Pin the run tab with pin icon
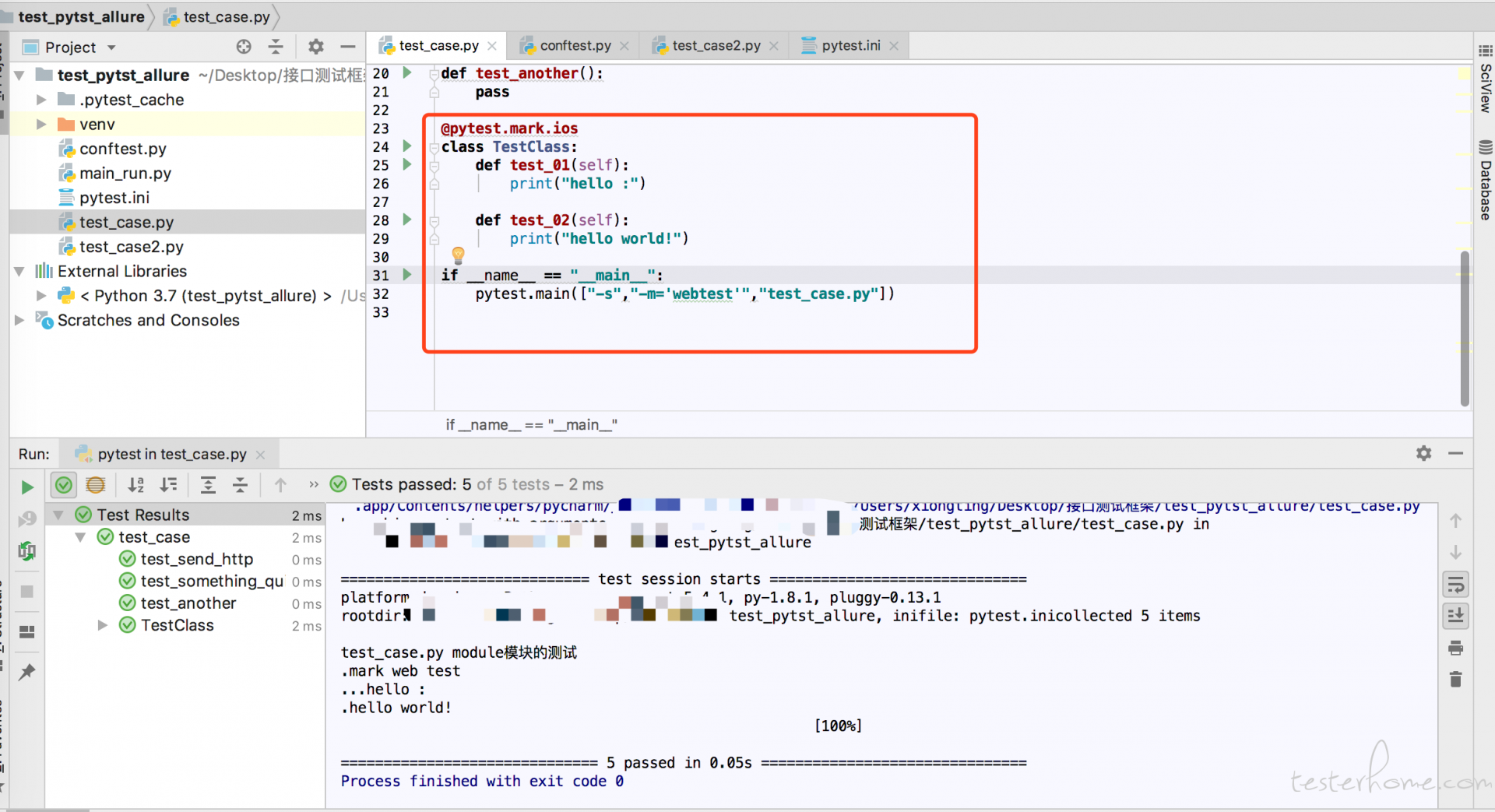Screen dimensions: 1495x812 (27, 672)
